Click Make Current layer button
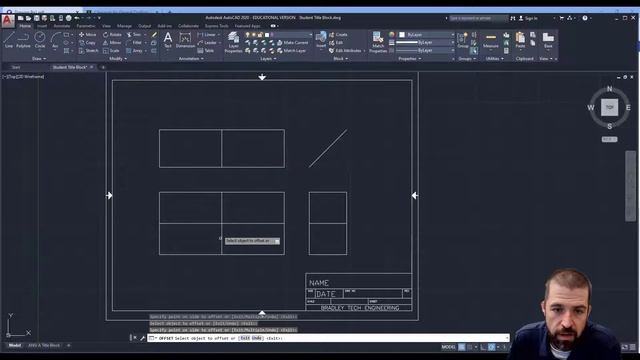The height and width of the screenshot is (360, 640). coord(292,42)
